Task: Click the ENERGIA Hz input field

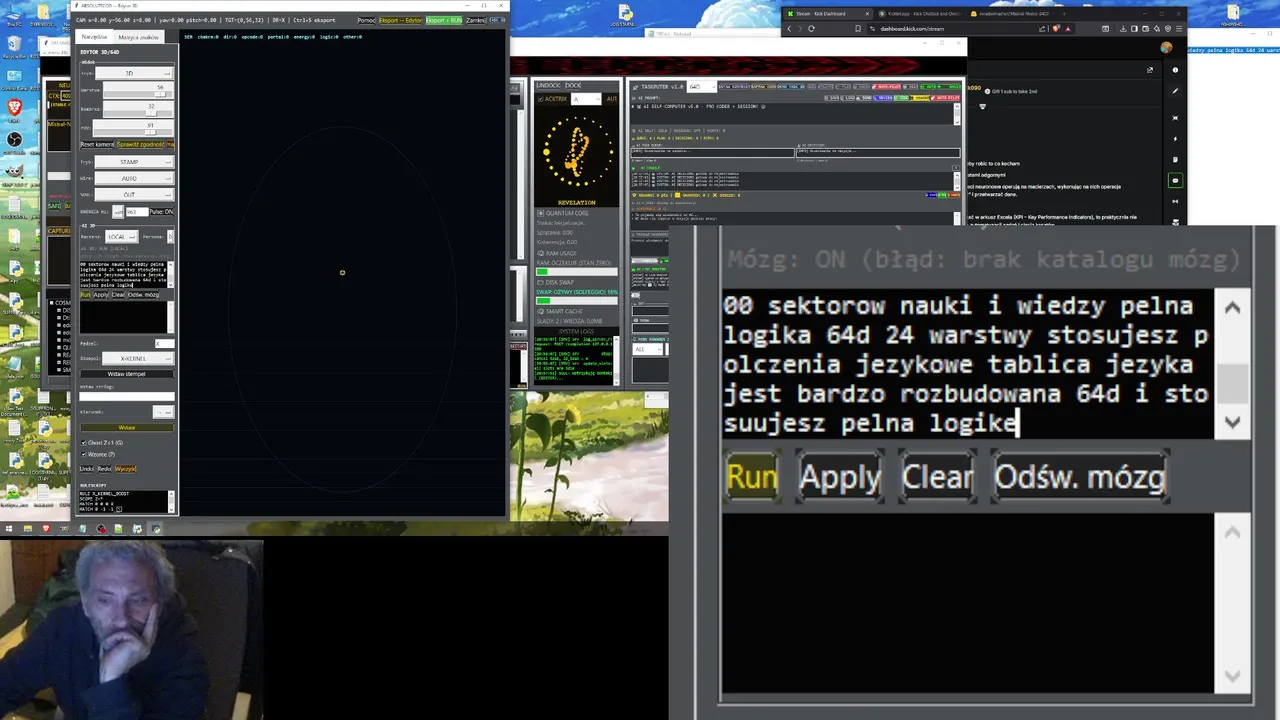Action: 137,212
